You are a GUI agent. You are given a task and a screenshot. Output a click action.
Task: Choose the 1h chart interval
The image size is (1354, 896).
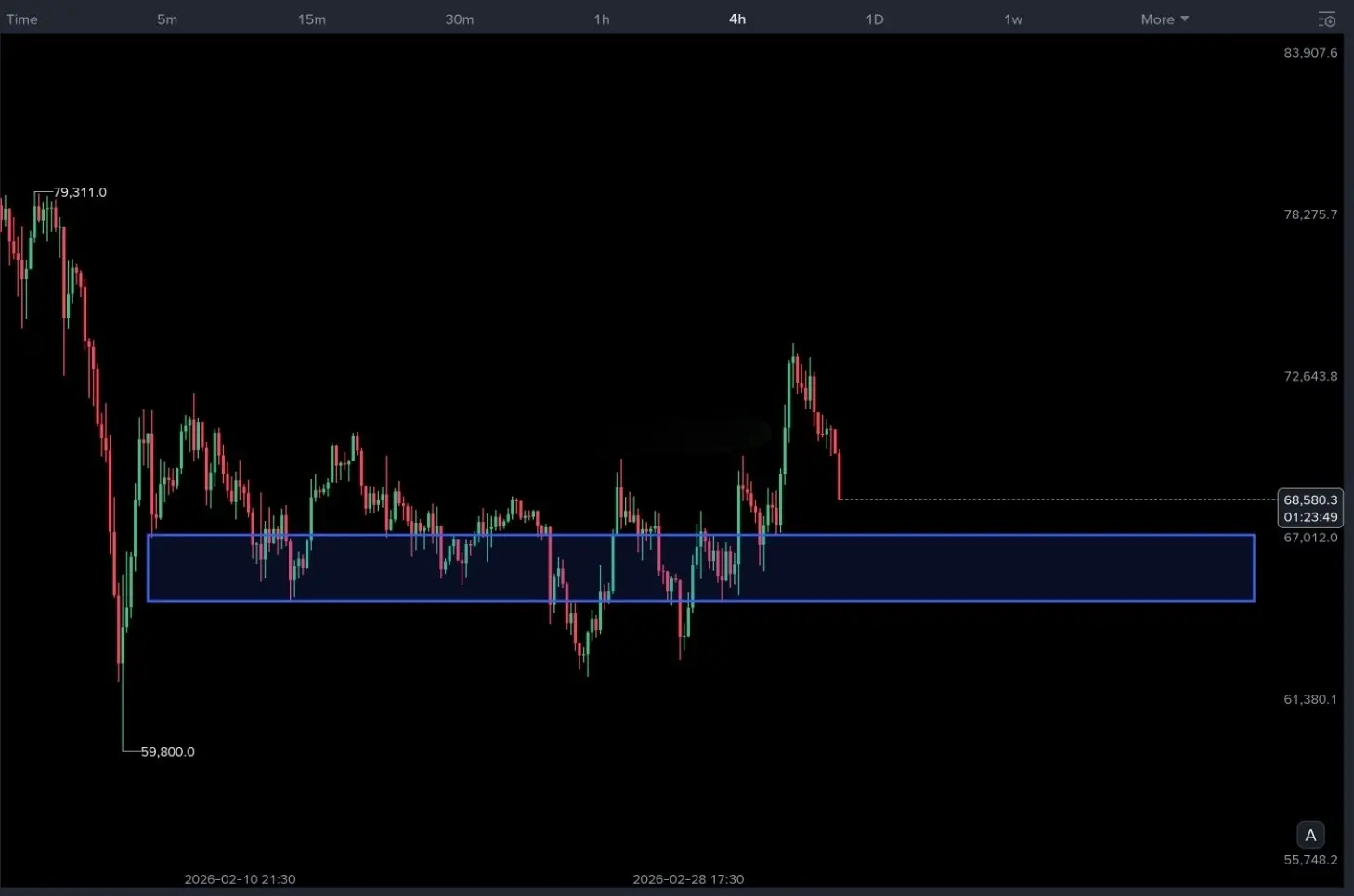pos(602,19)
